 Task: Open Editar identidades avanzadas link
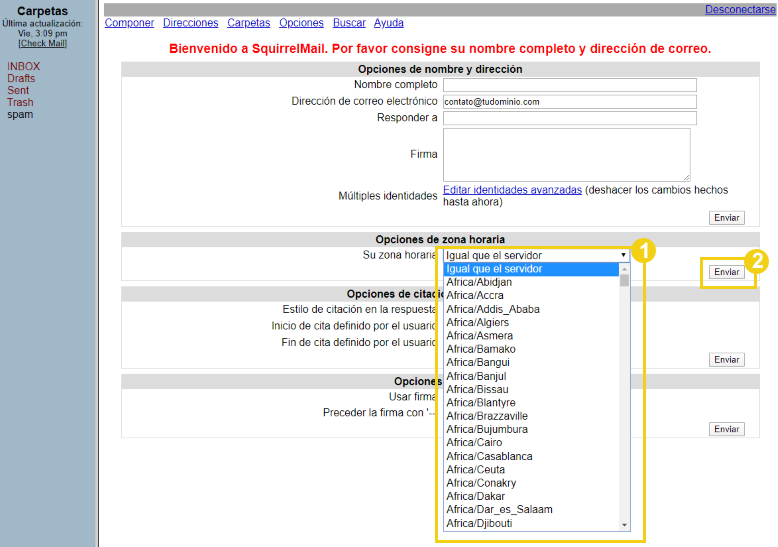(512, 190)
